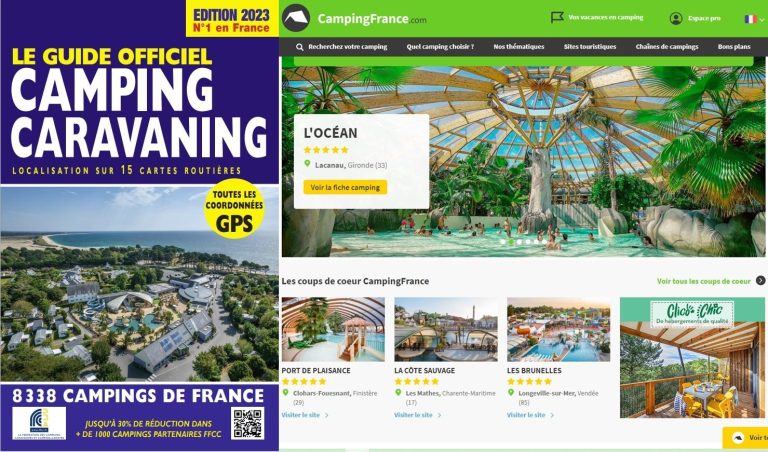The image size is (768, 452).
Task: Select the last carousel dot on the hero image
Action: 544,242
